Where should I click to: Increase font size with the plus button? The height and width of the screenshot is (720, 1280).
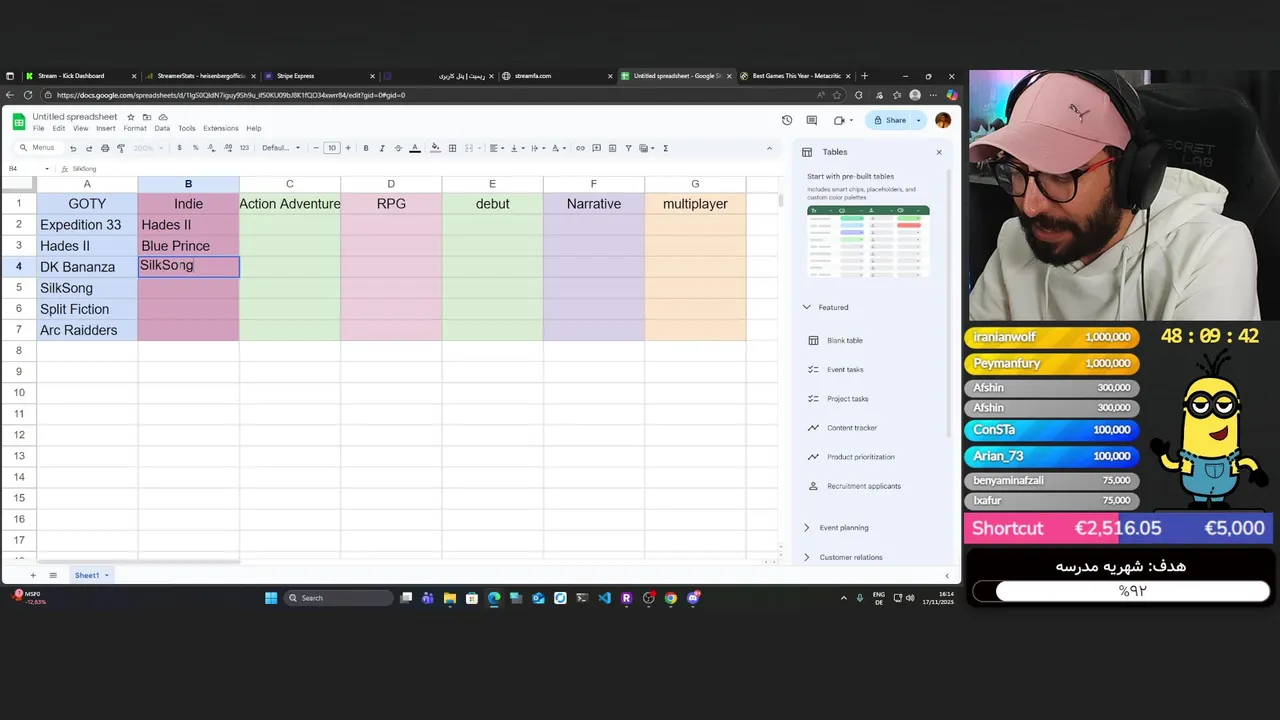point(348,148)
